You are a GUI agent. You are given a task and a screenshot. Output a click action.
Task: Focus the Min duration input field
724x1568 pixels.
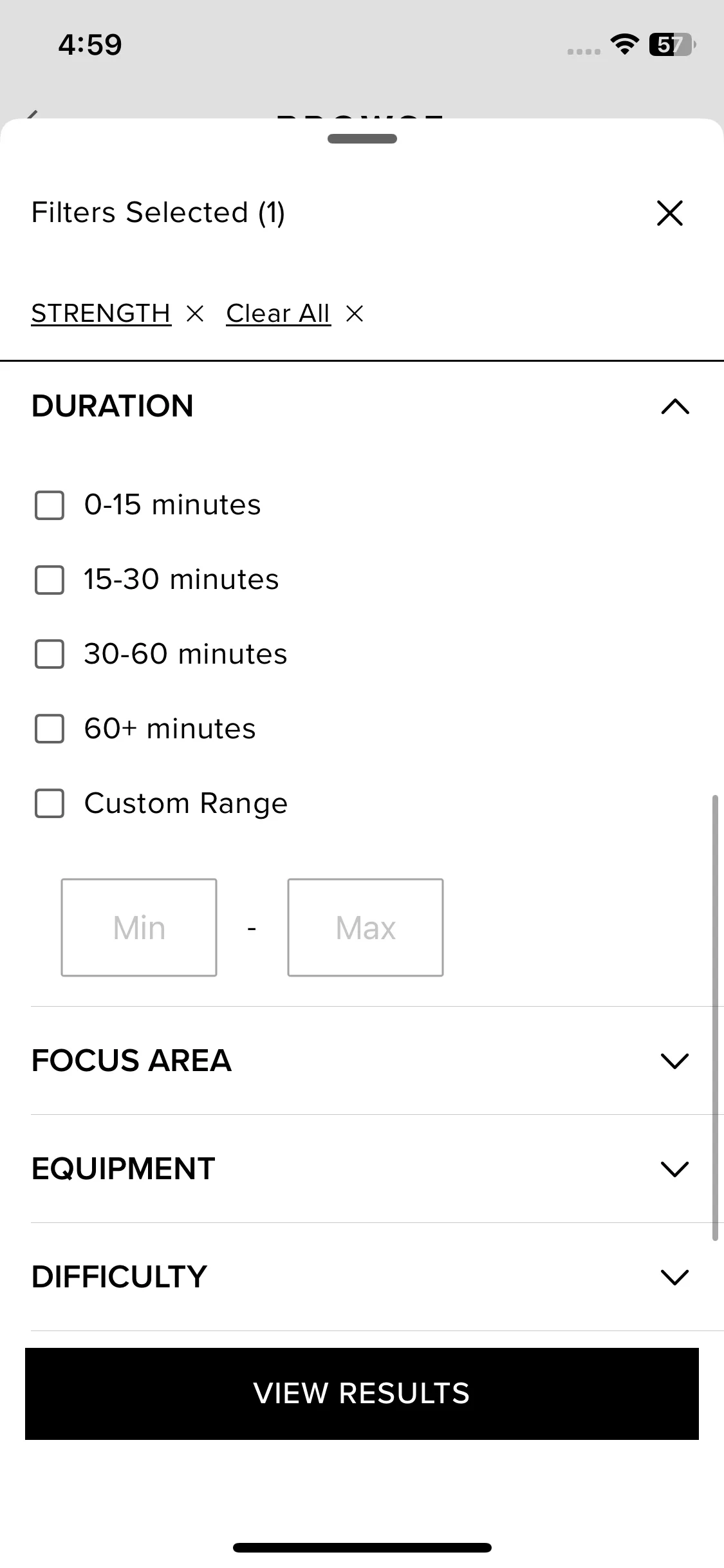139,928
